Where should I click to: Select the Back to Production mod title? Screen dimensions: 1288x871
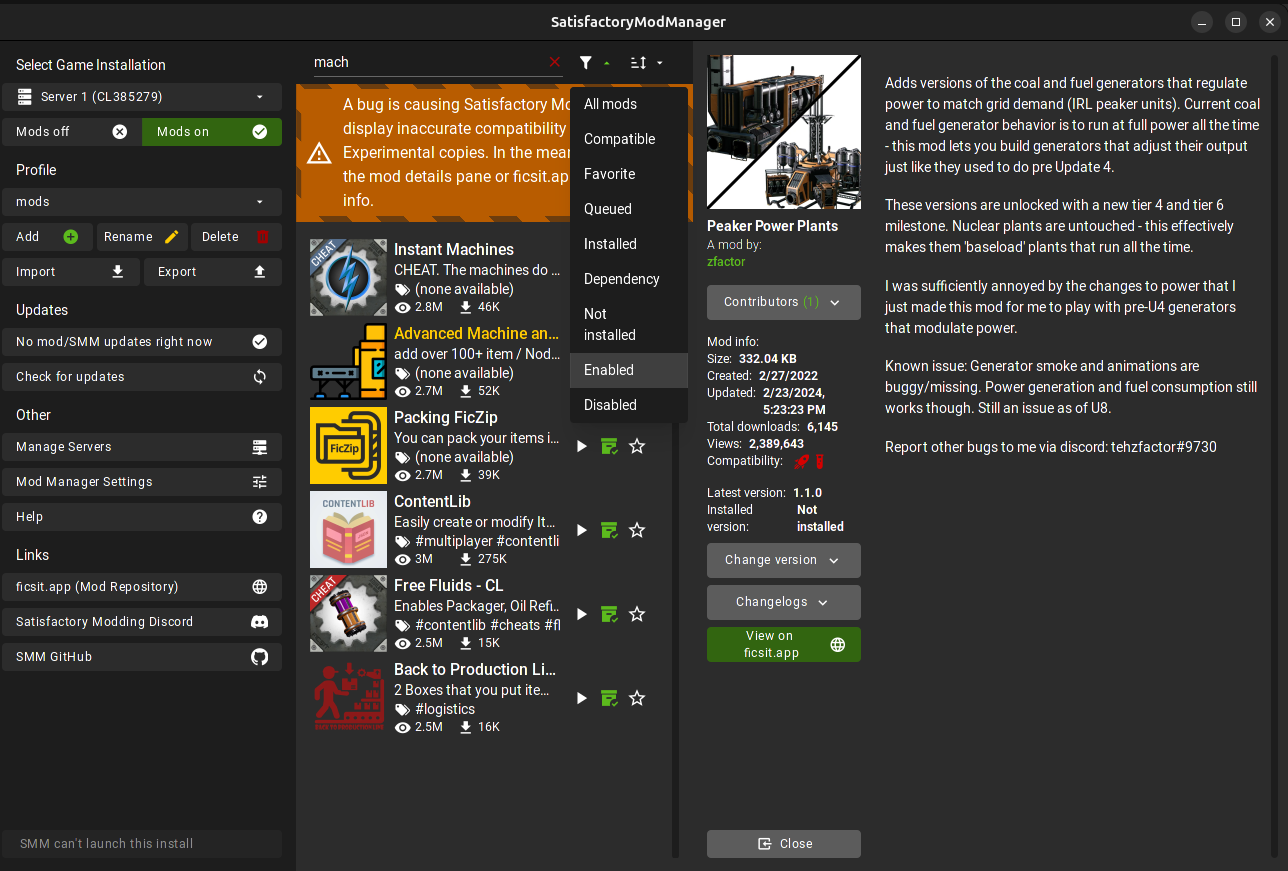pos(475,670)
